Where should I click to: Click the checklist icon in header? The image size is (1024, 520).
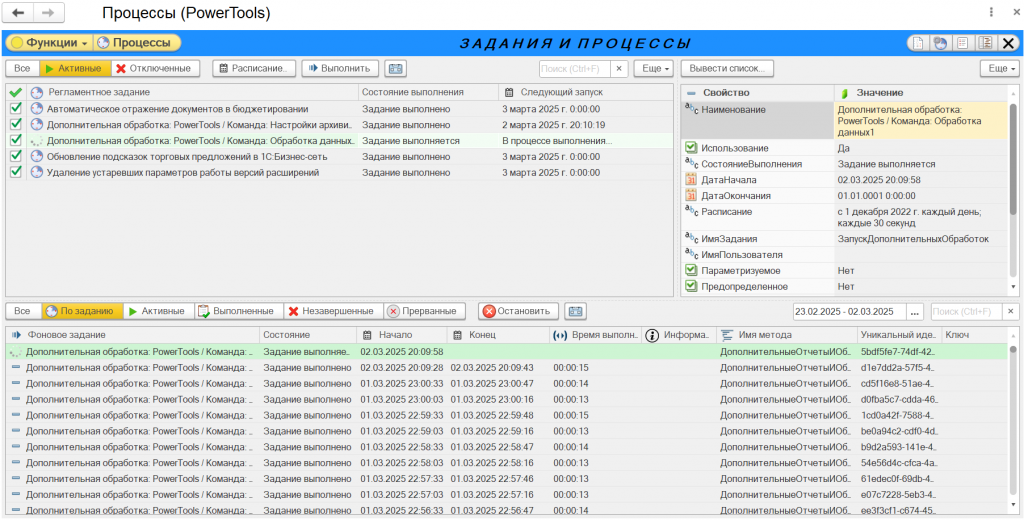[x=961, y=44]
